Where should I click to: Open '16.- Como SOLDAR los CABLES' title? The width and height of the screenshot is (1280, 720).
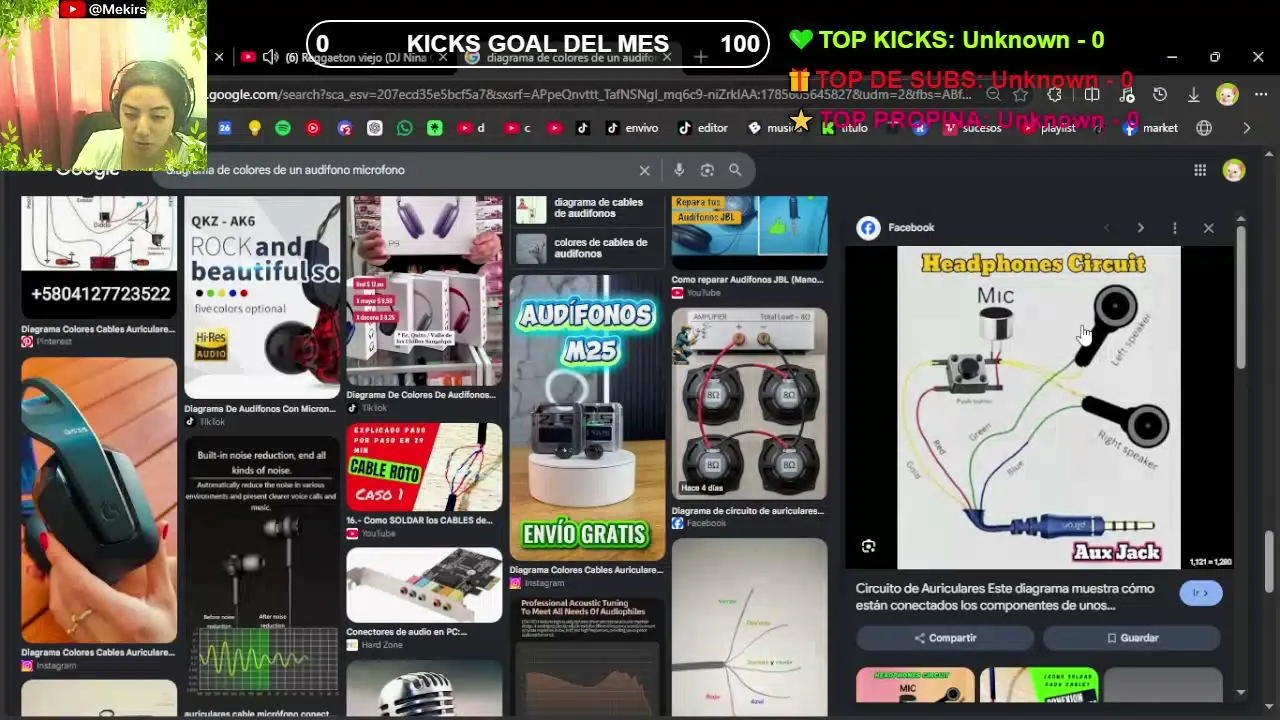pos(419,521)
